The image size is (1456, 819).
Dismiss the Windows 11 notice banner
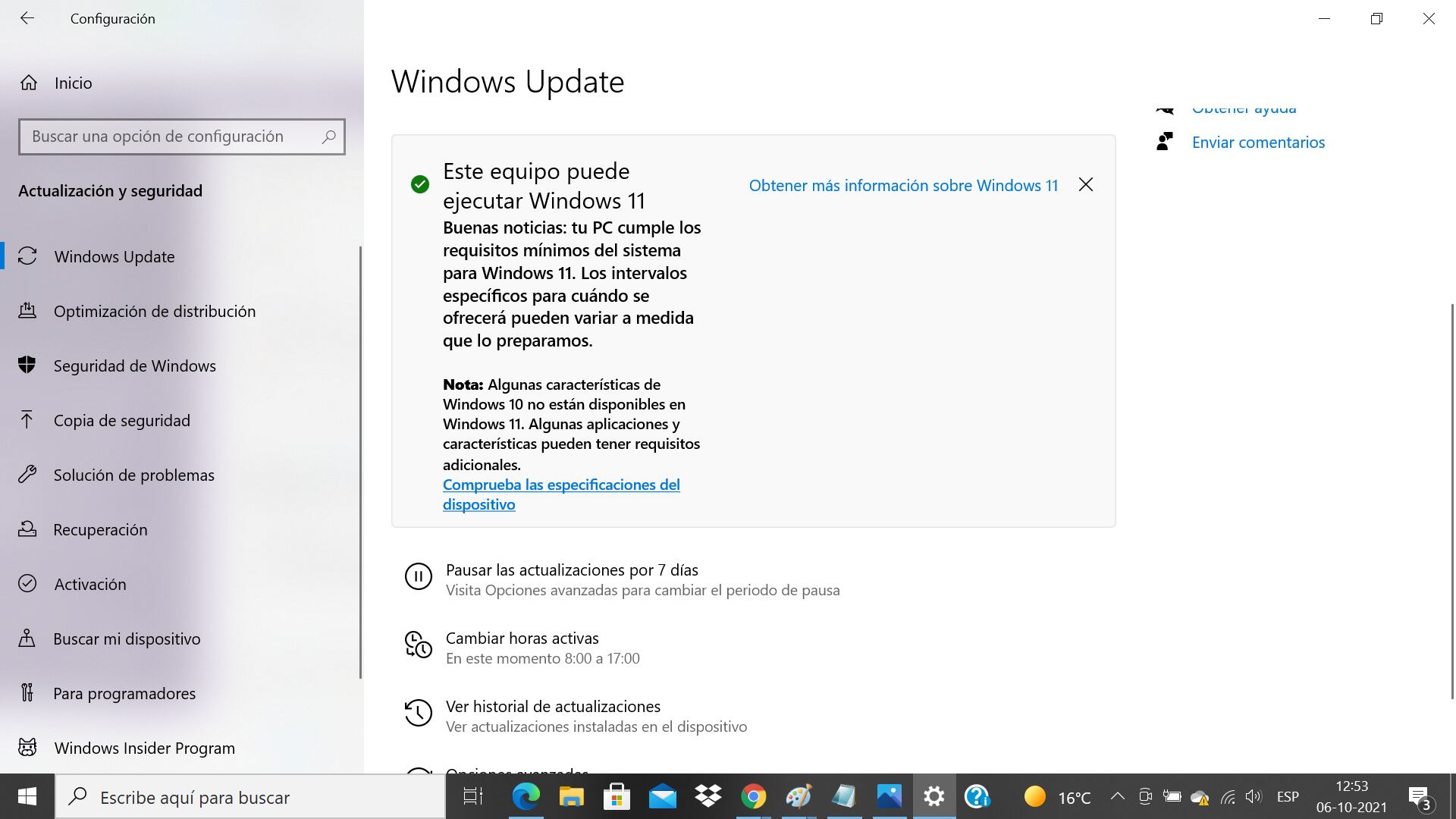coord(1086,185)
